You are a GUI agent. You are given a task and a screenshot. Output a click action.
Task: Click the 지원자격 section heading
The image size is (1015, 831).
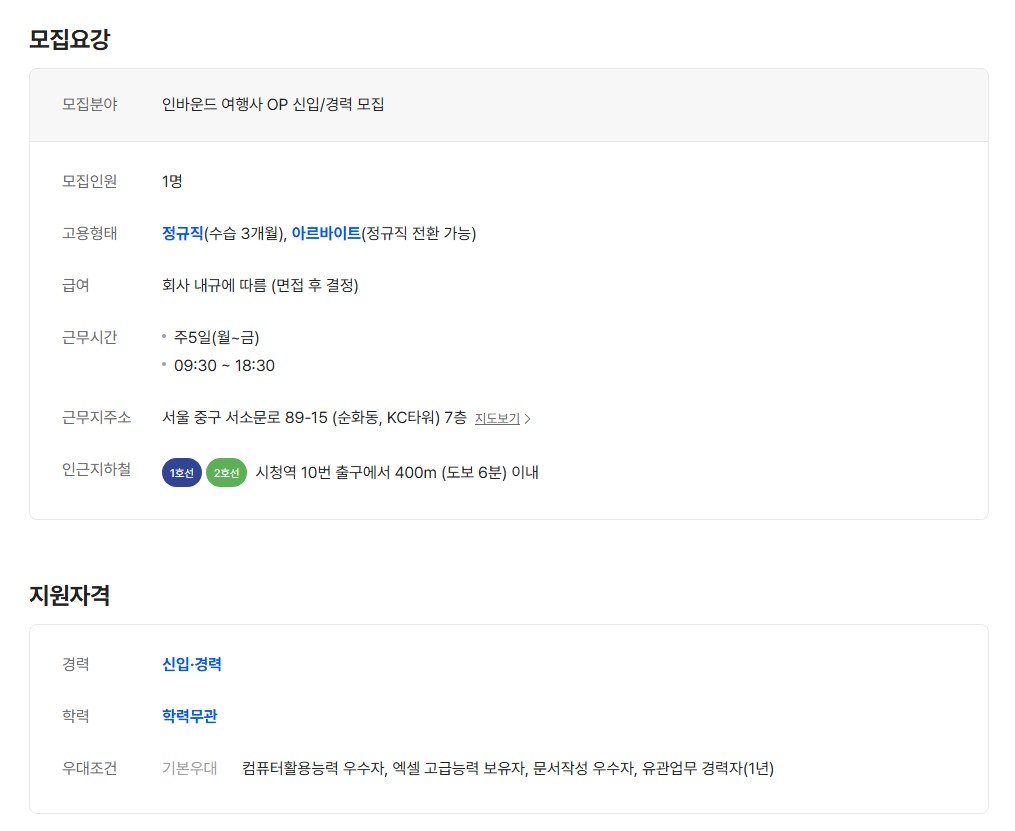(69, 596)
